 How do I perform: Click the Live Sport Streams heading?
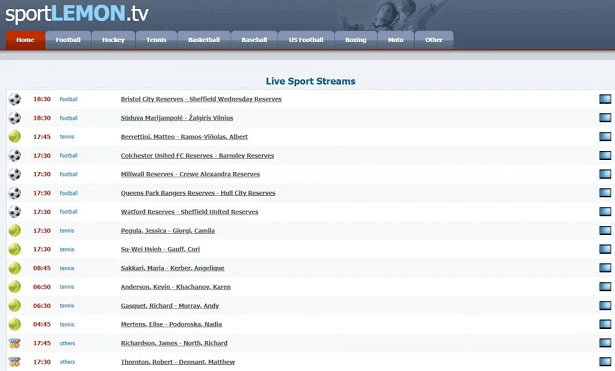(x=311, y=81)
